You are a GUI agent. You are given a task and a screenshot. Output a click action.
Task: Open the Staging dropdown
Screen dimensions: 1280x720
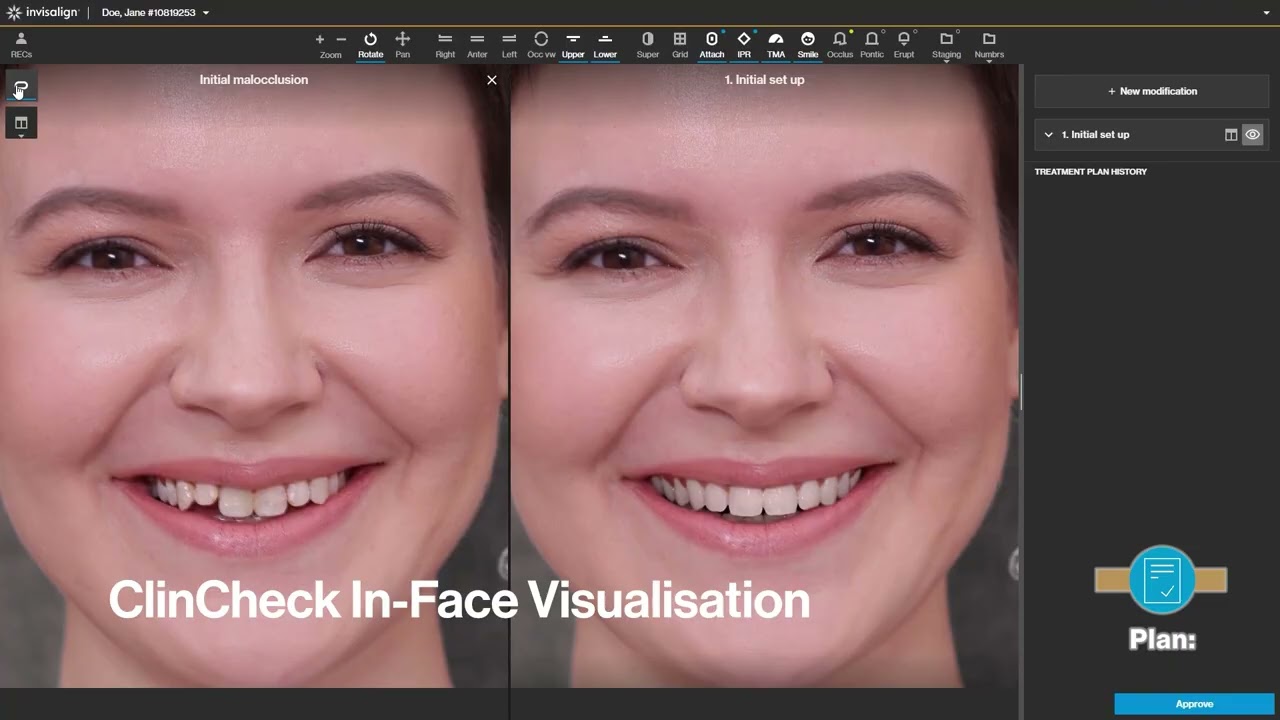[946, 46]
